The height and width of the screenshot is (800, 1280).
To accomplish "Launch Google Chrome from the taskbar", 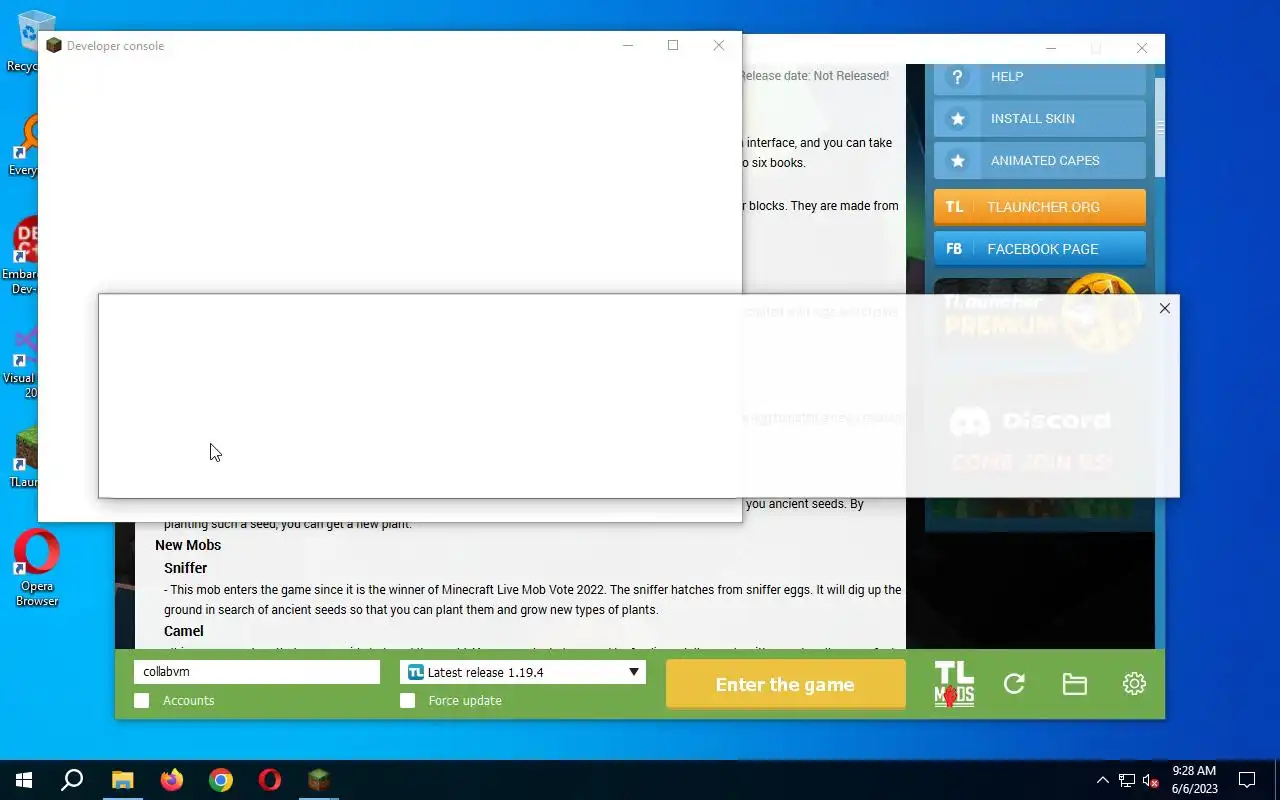I will 221,780.
